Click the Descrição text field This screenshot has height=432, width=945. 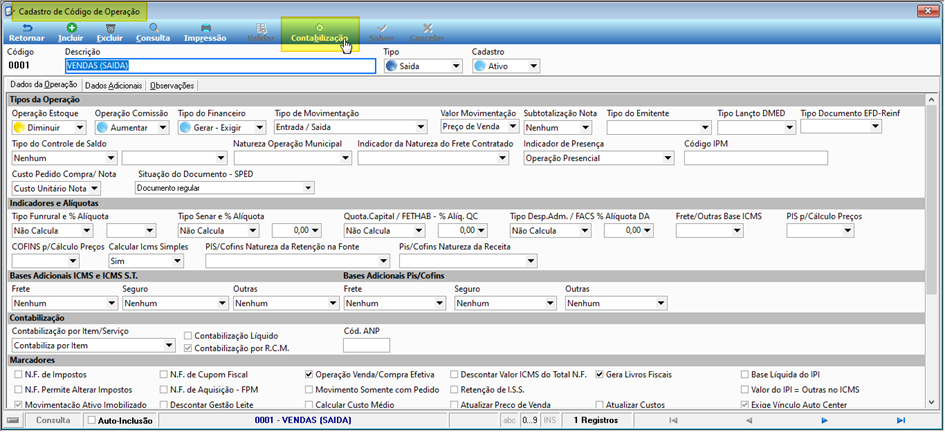click(221, 66)
